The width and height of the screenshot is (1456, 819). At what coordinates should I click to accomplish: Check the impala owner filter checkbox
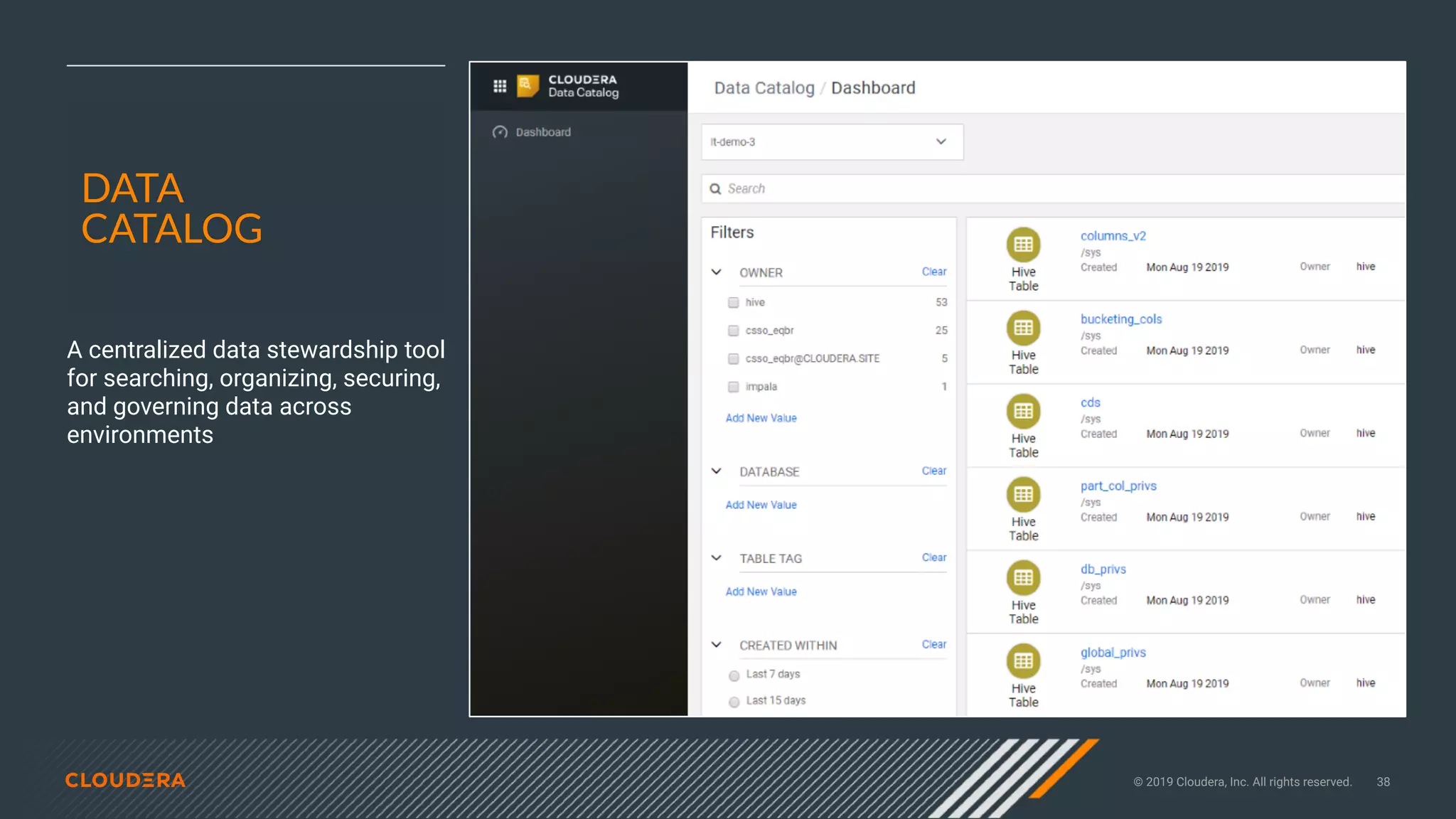click(733, 387)
